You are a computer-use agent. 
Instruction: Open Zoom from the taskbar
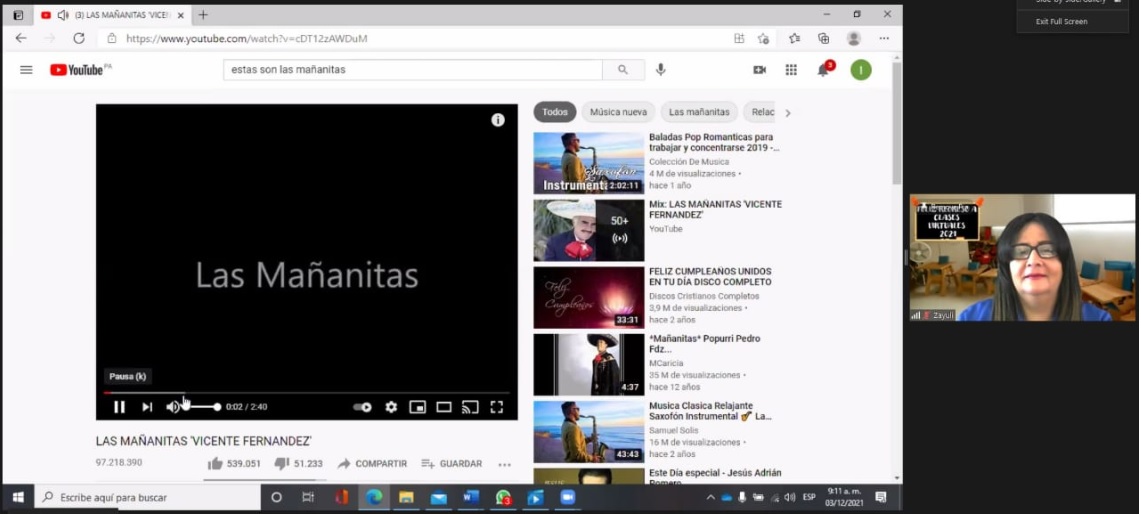click(568, 497)
